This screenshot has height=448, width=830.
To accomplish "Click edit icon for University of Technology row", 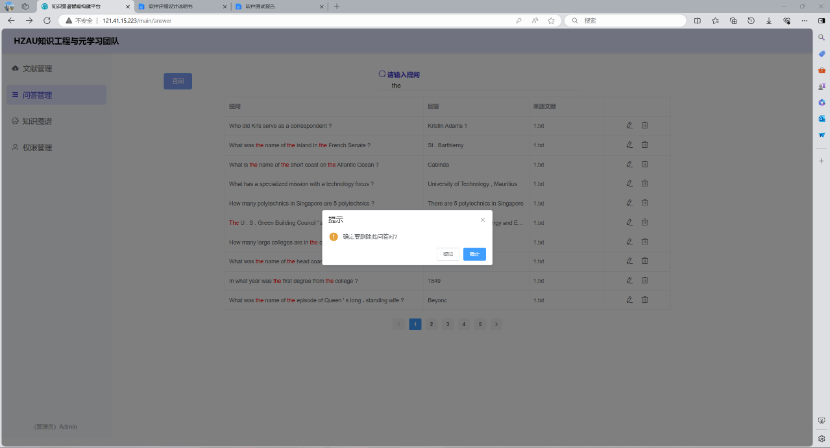I will [629, 183].
